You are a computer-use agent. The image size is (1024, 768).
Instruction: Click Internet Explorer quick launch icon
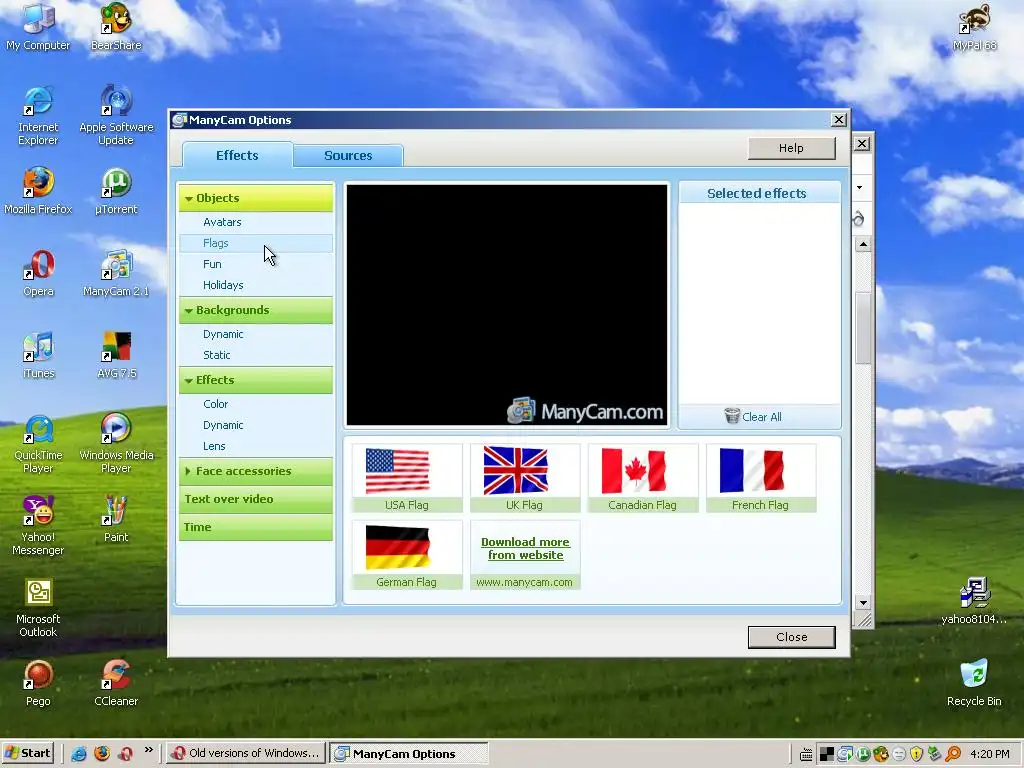click(x=79, y=754)
